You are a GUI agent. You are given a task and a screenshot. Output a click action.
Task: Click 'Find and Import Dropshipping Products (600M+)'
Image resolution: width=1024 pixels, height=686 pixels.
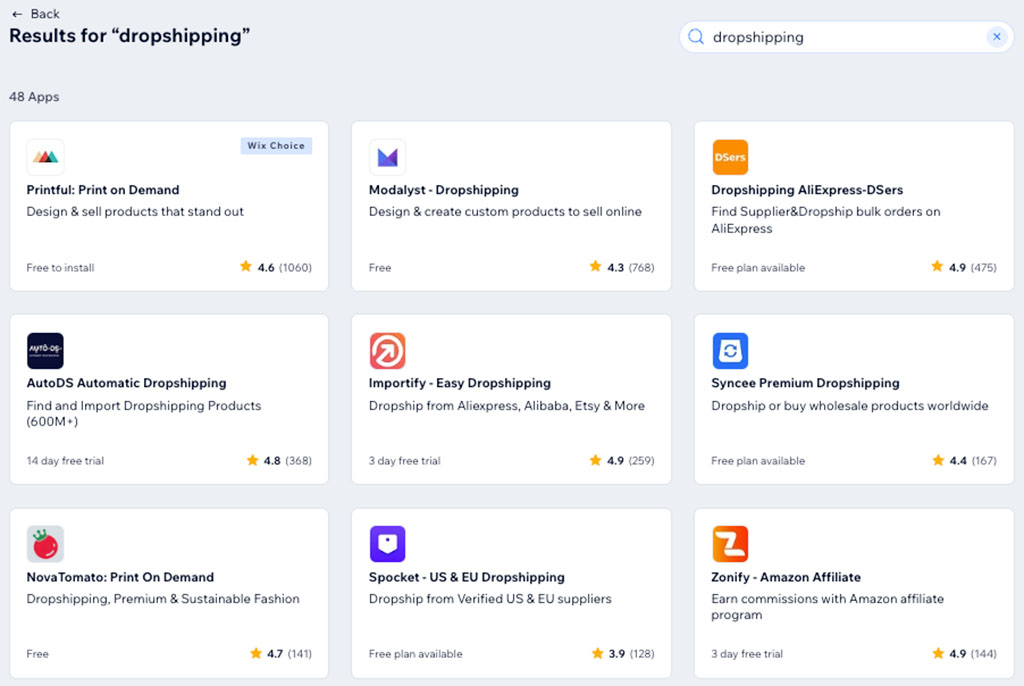(x=144, y=414)
